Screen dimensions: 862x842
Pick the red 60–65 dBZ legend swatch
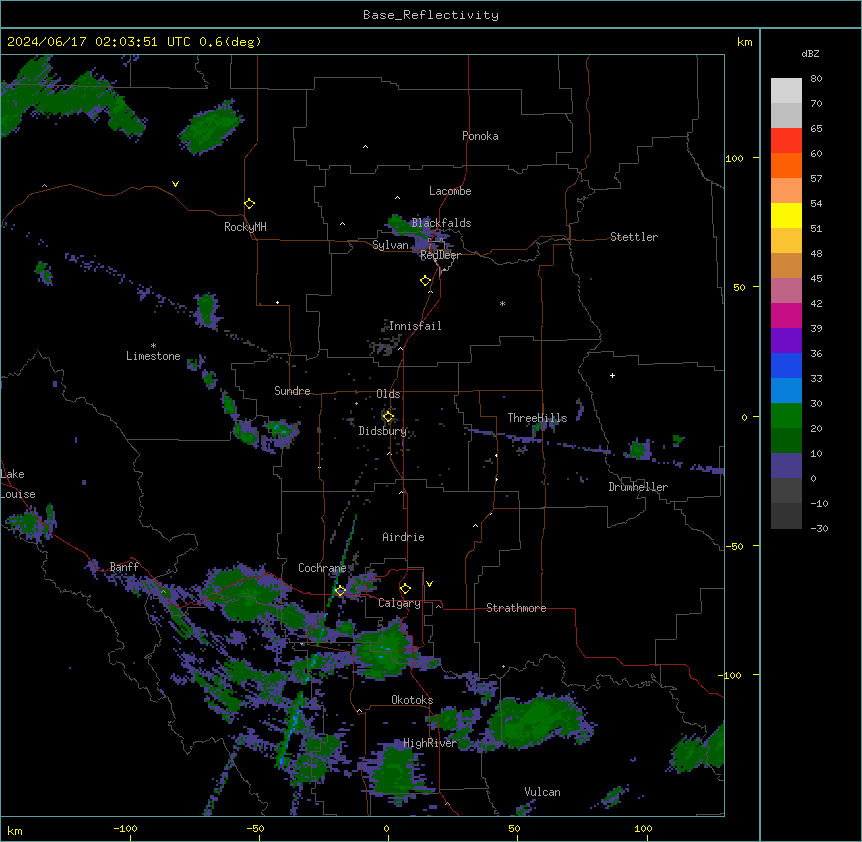tap(786, 141)
